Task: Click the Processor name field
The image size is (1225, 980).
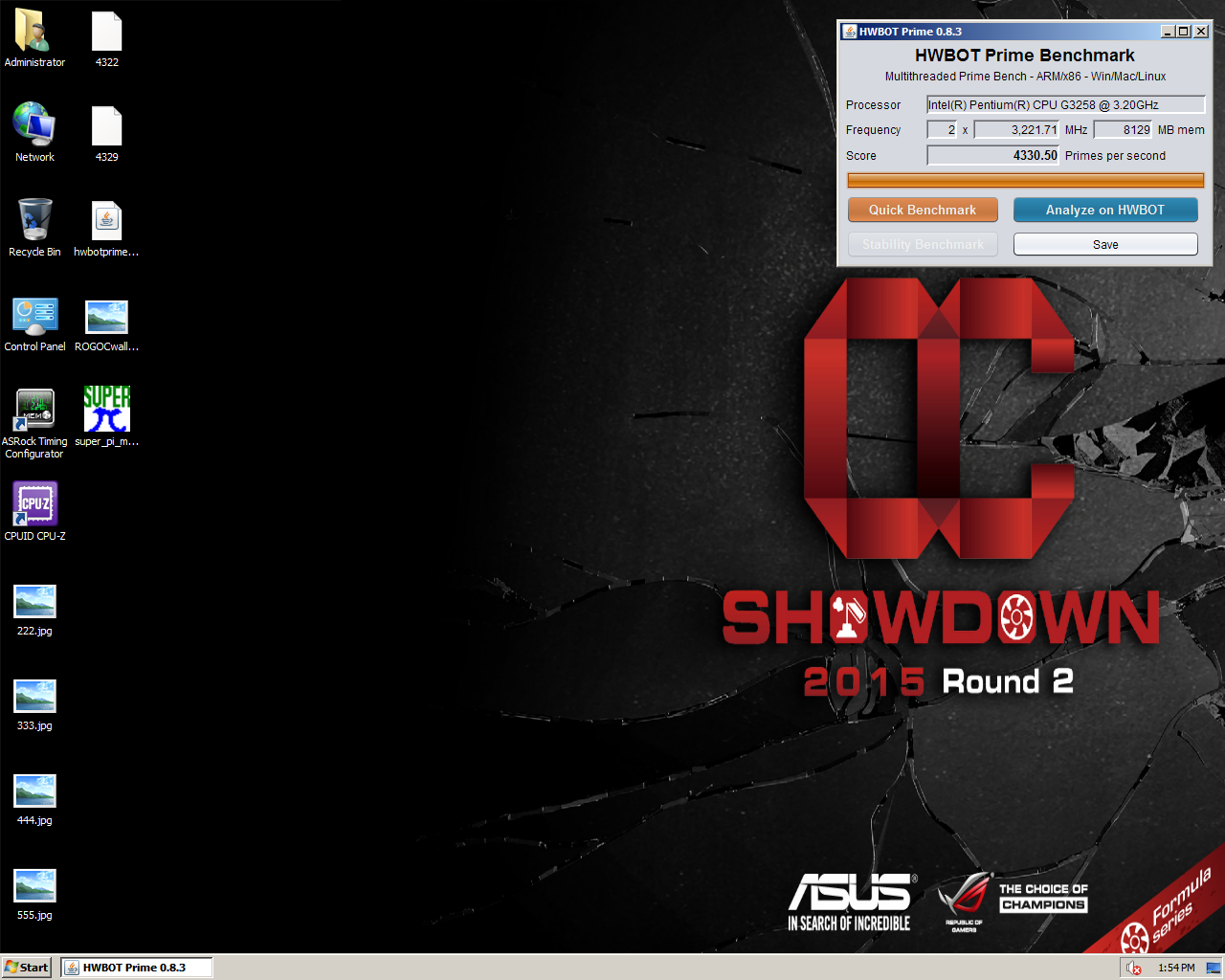Action: [x=1065, y=104]
